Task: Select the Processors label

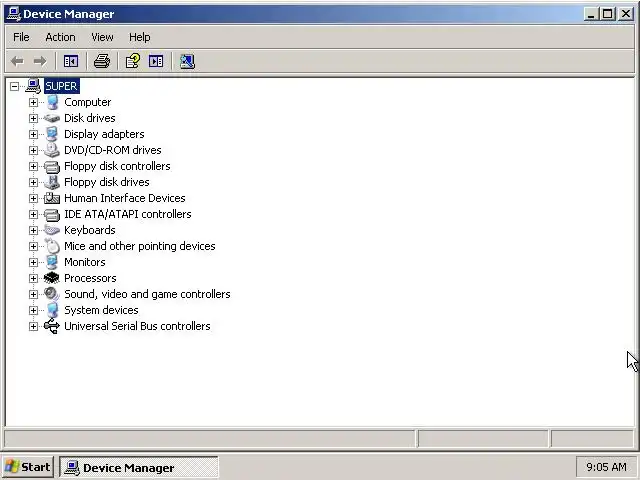Action: click(x=90, y=278)
